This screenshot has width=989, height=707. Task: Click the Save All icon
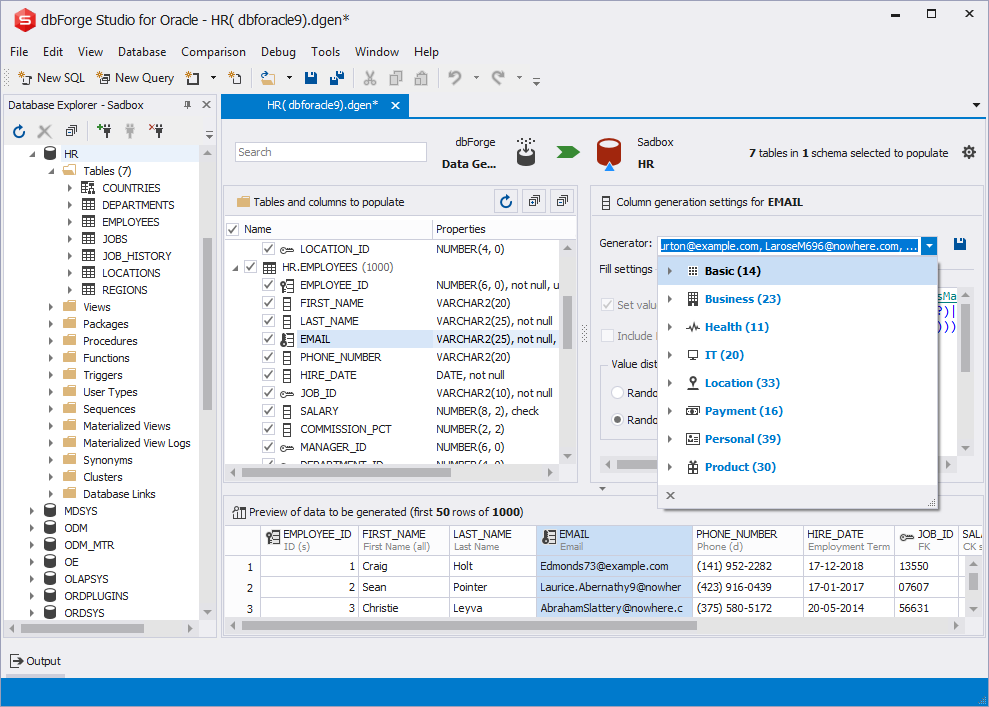[x=337, y=78]
